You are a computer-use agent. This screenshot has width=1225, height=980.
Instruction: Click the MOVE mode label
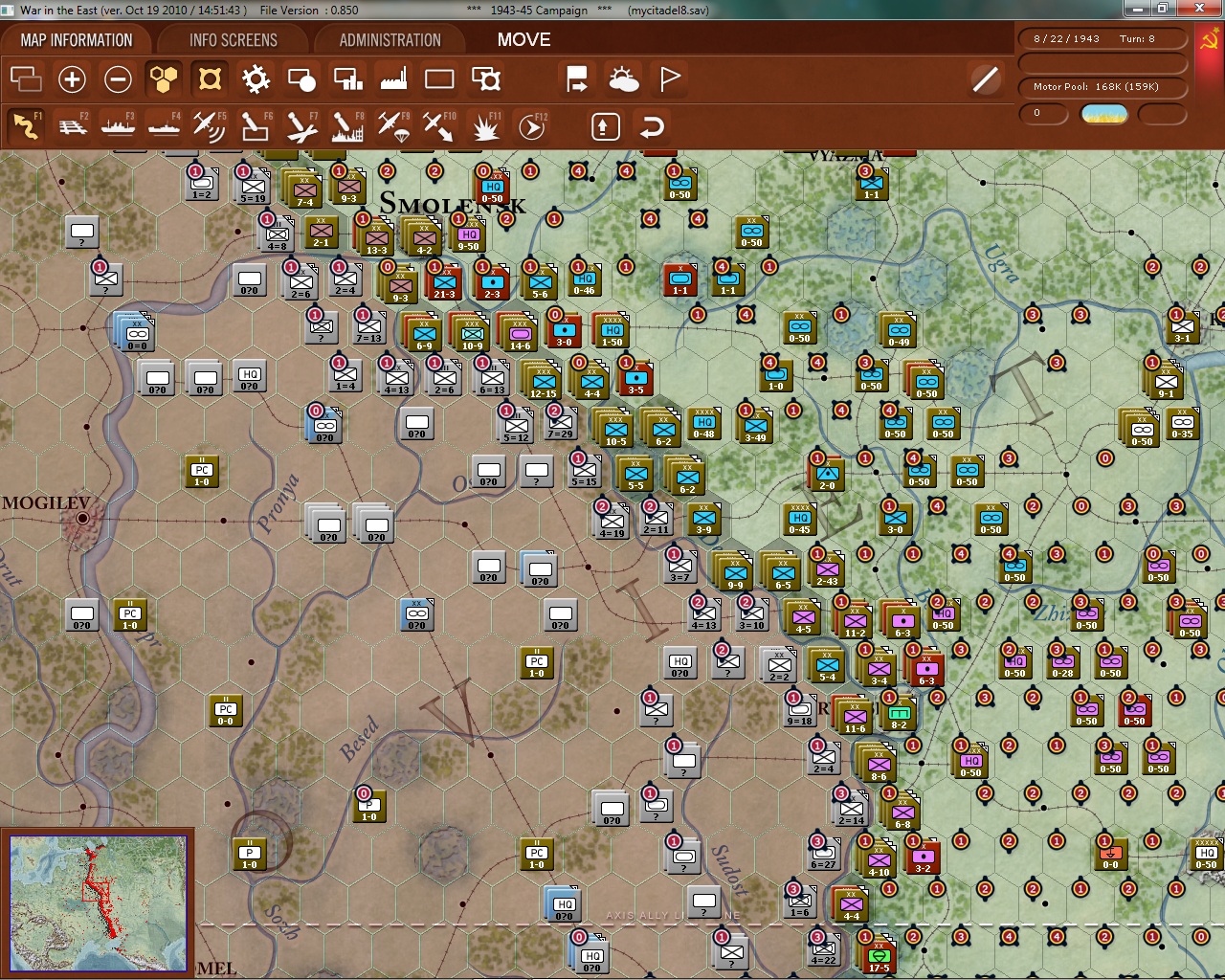point(523,40)
